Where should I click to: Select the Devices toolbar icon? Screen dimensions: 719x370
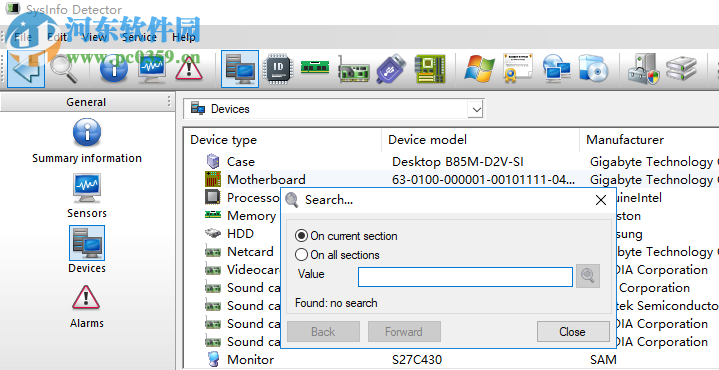[240, 69]
